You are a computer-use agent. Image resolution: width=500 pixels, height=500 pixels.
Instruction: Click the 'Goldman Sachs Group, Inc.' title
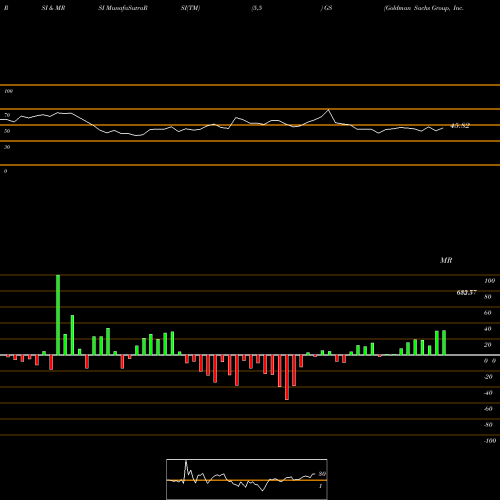tap(423, 8)
